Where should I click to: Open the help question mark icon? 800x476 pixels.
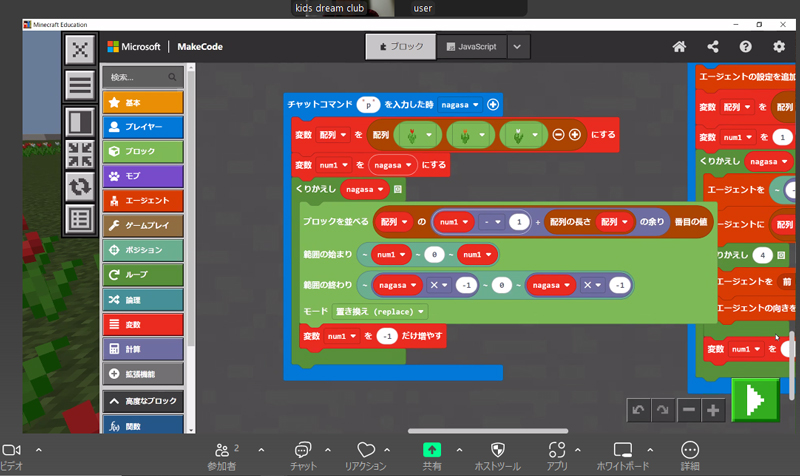745,47
